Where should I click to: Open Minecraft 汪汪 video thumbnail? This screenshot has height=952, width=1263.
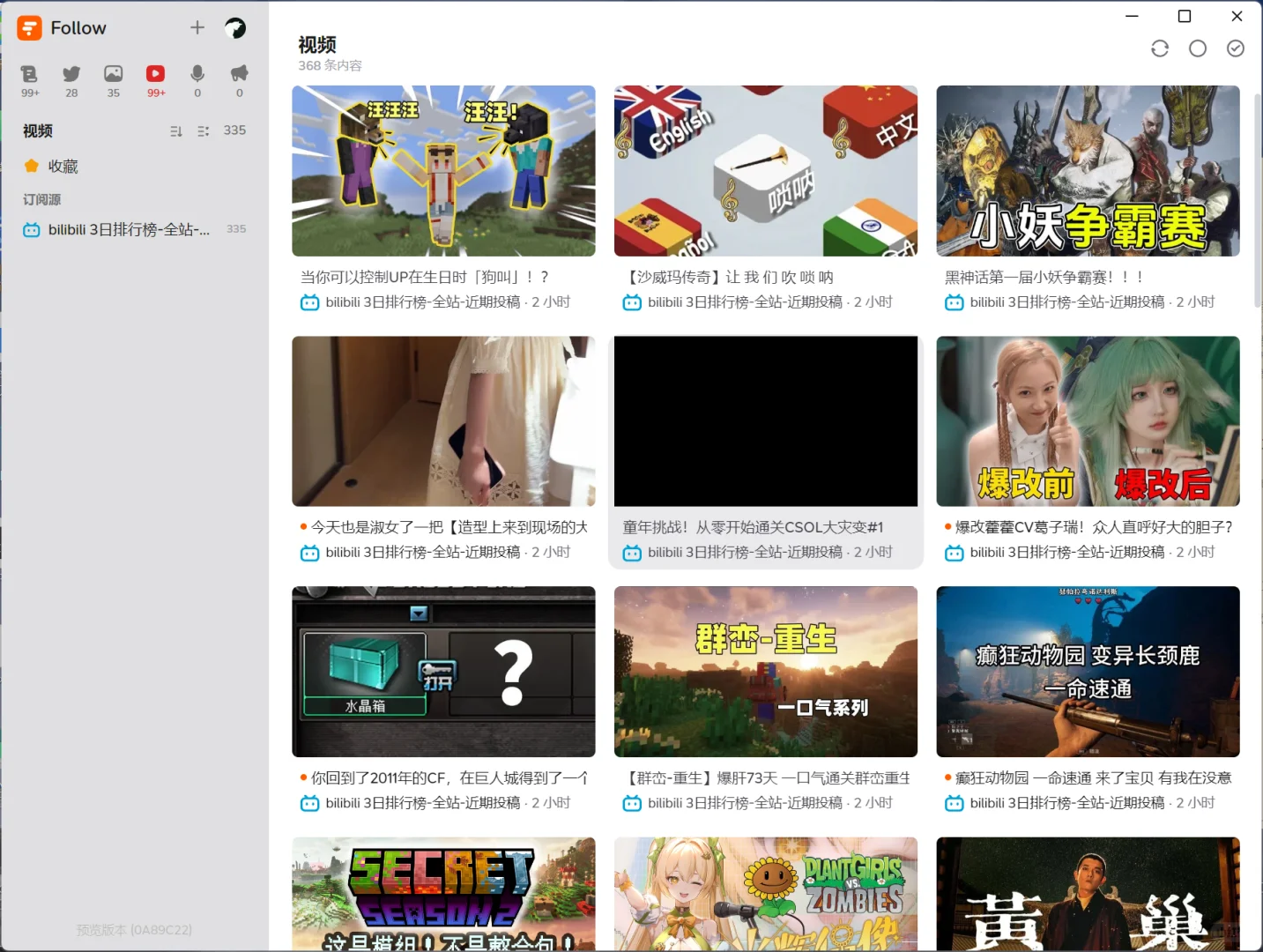443,171
